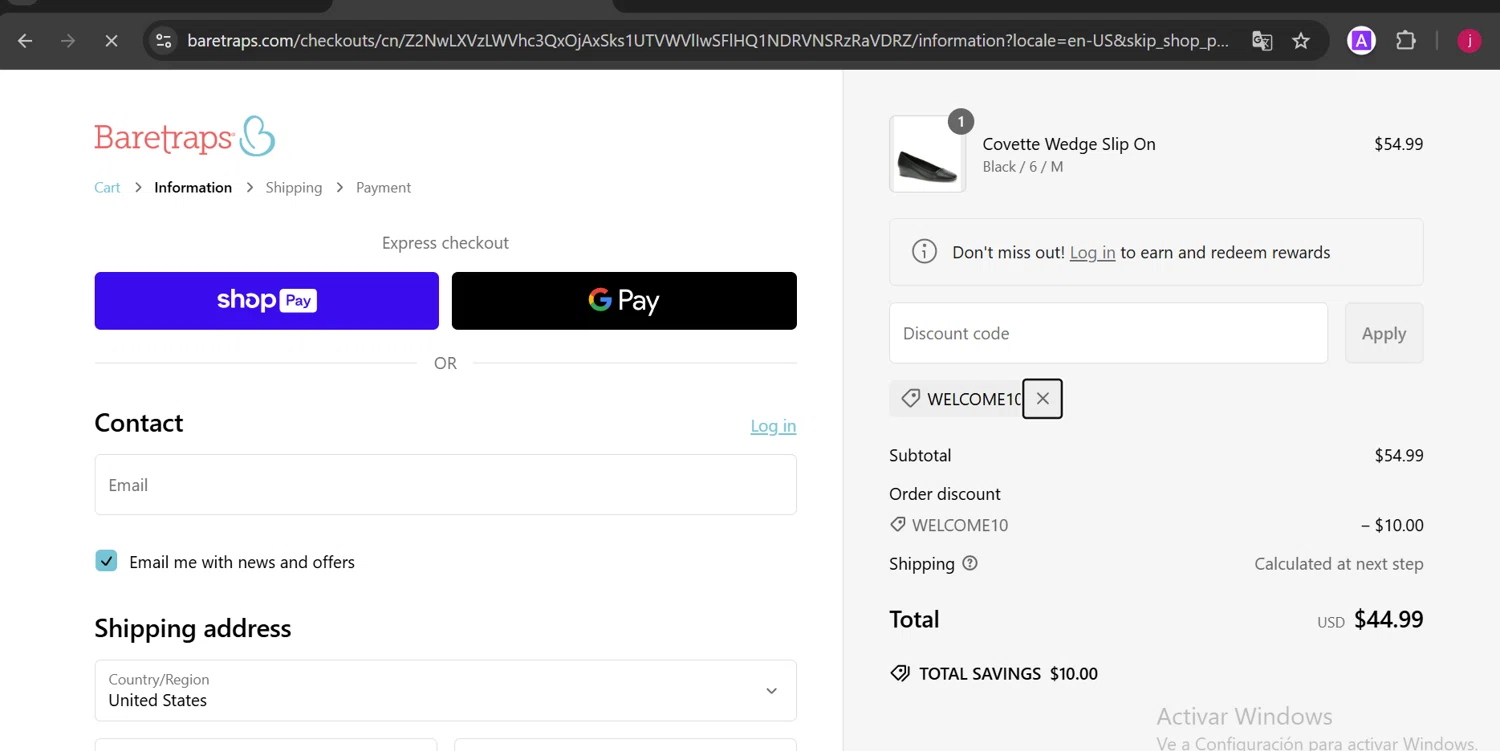
Task: Select the Information breadcrumb step
Action: [193, 188]
